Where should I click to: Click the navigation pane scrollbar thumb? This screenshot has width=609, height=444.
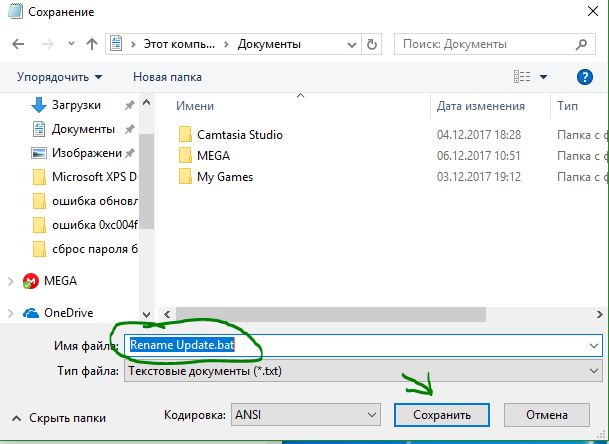pyautogui.click(x=146, y=181)
